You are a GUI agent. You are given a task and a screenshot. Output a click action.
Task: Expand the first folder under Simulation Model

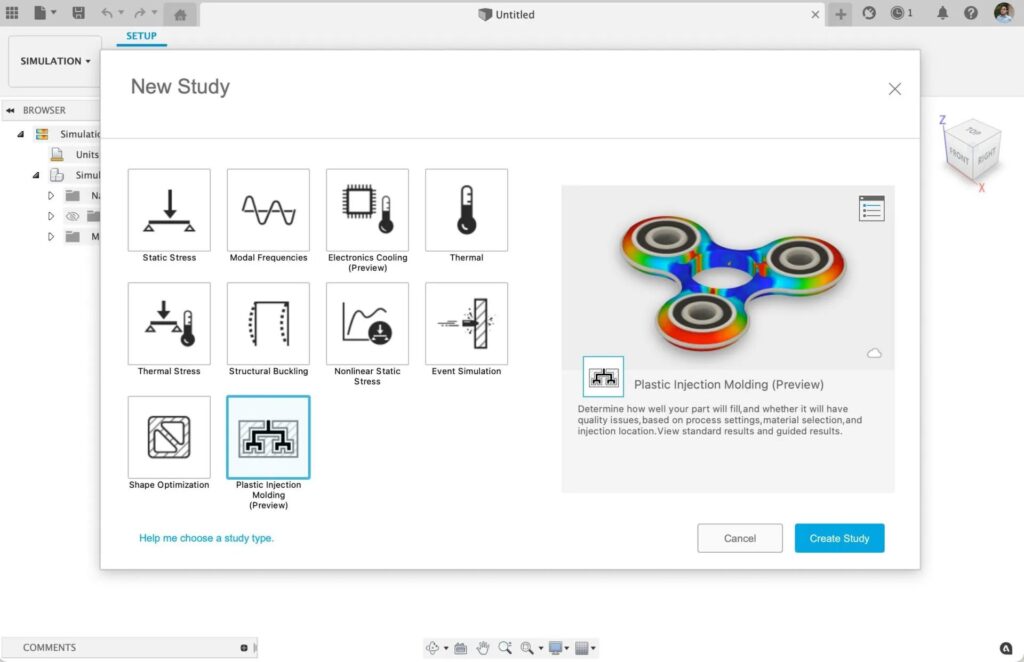pos(51,195)
